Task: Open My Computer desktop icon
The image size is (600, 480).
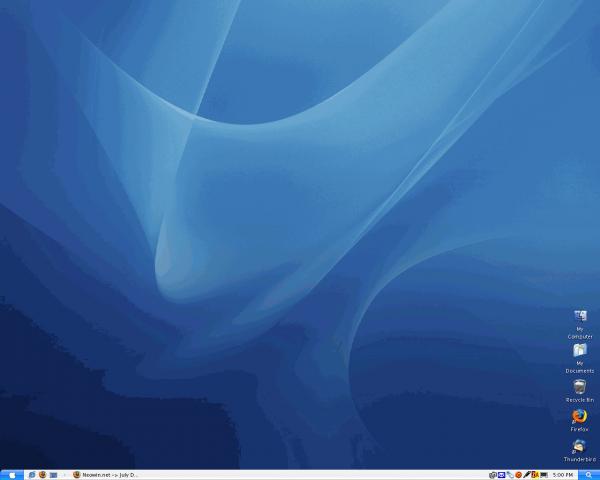Action: coord(580,324)
